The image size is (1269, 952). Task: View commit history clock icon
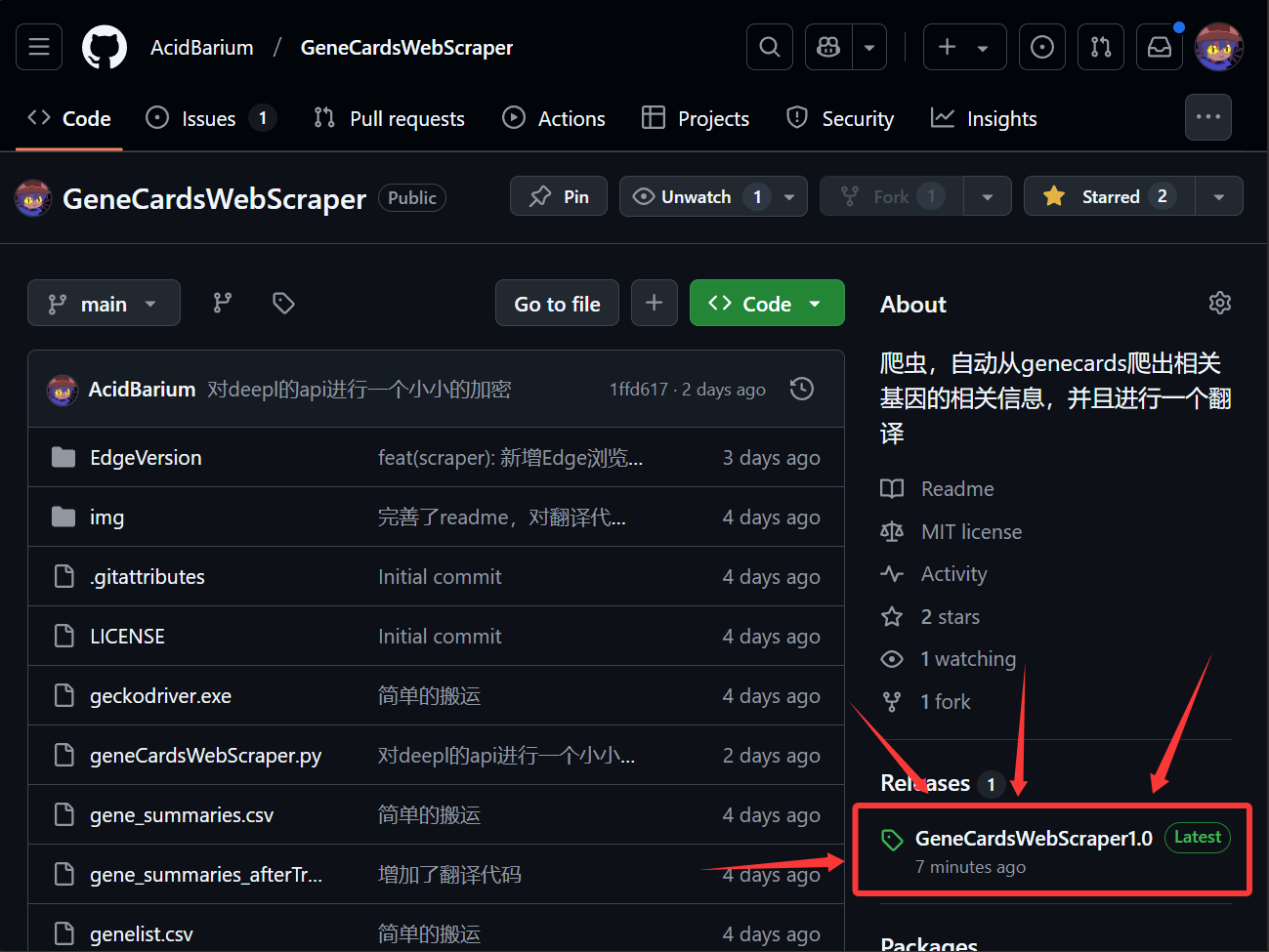tap(802, 389)
